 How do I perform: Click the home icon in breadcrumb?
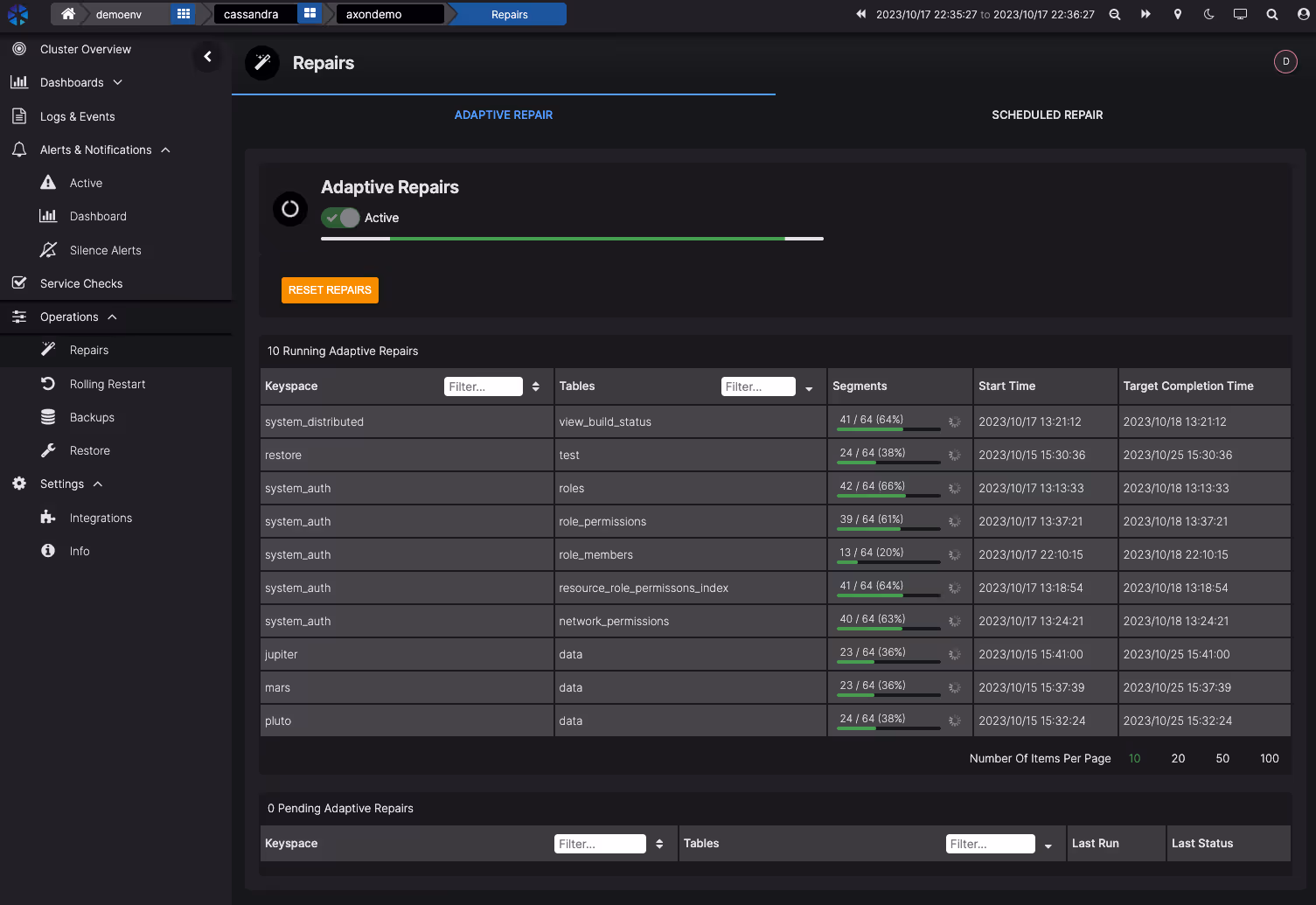68,14
